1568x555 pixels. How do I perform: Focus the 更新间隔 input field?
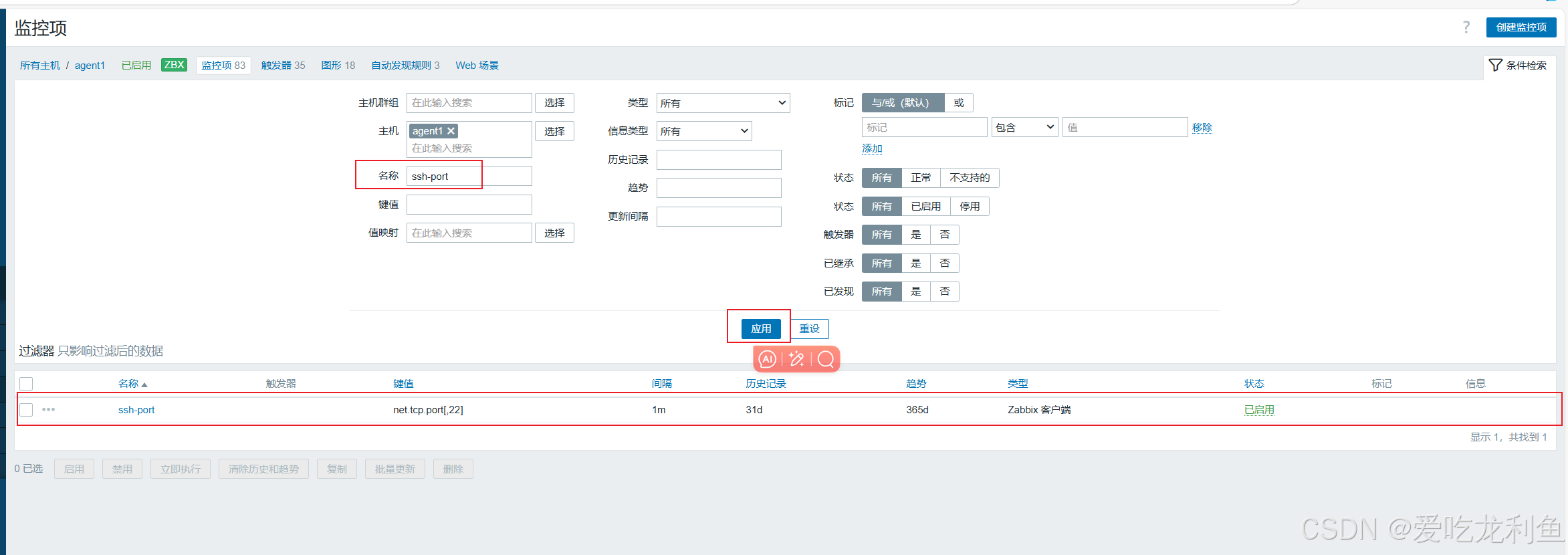tap(719, 217)
